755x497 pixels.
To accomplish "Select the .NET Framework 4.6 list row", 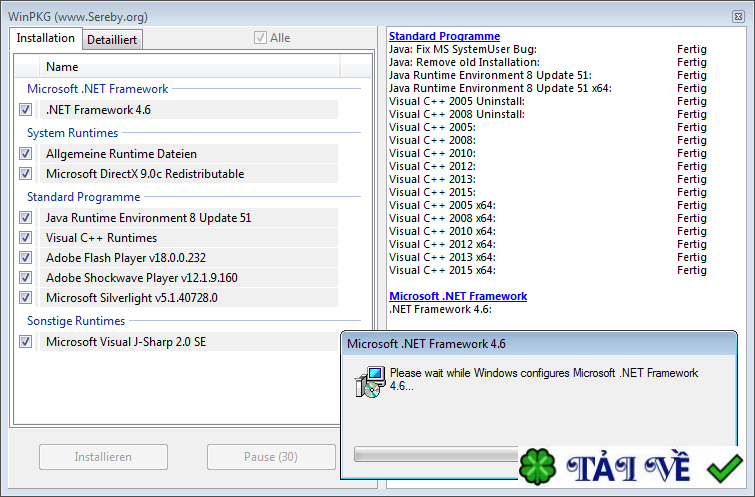I will click(189, 110).
